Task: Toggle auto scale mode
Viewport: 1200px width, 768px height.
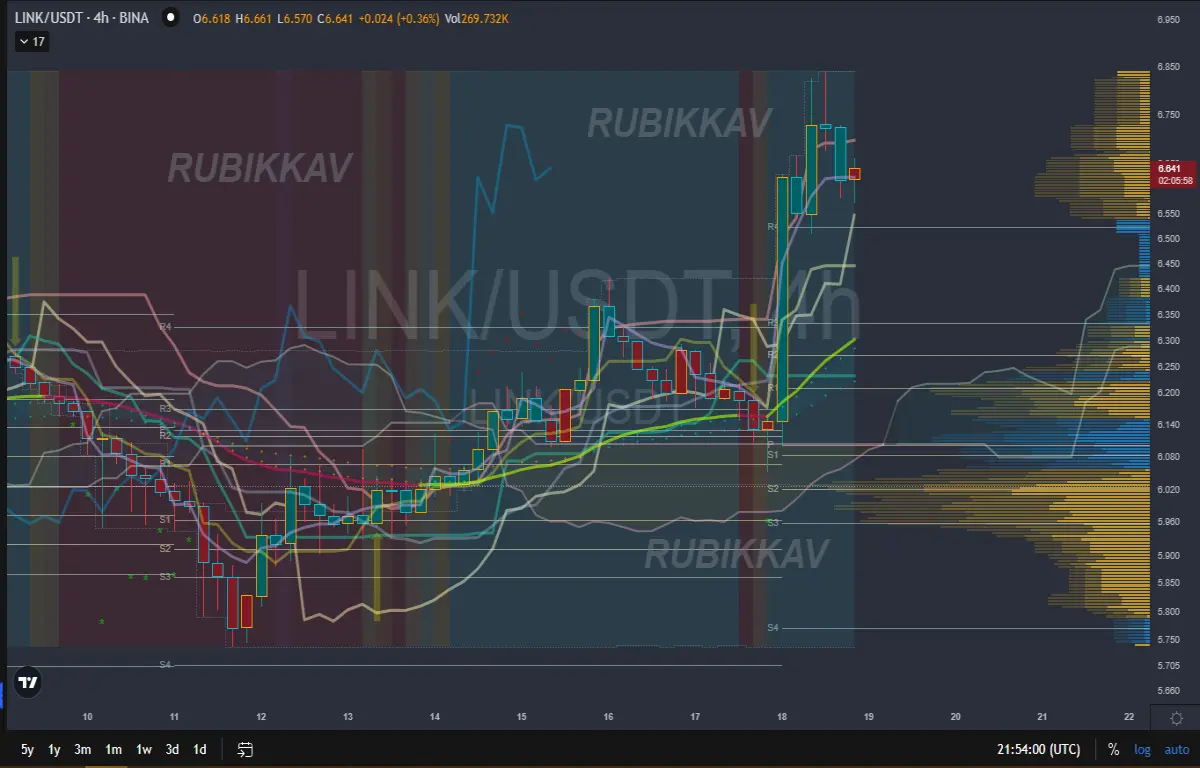Action: (1176, 749)
